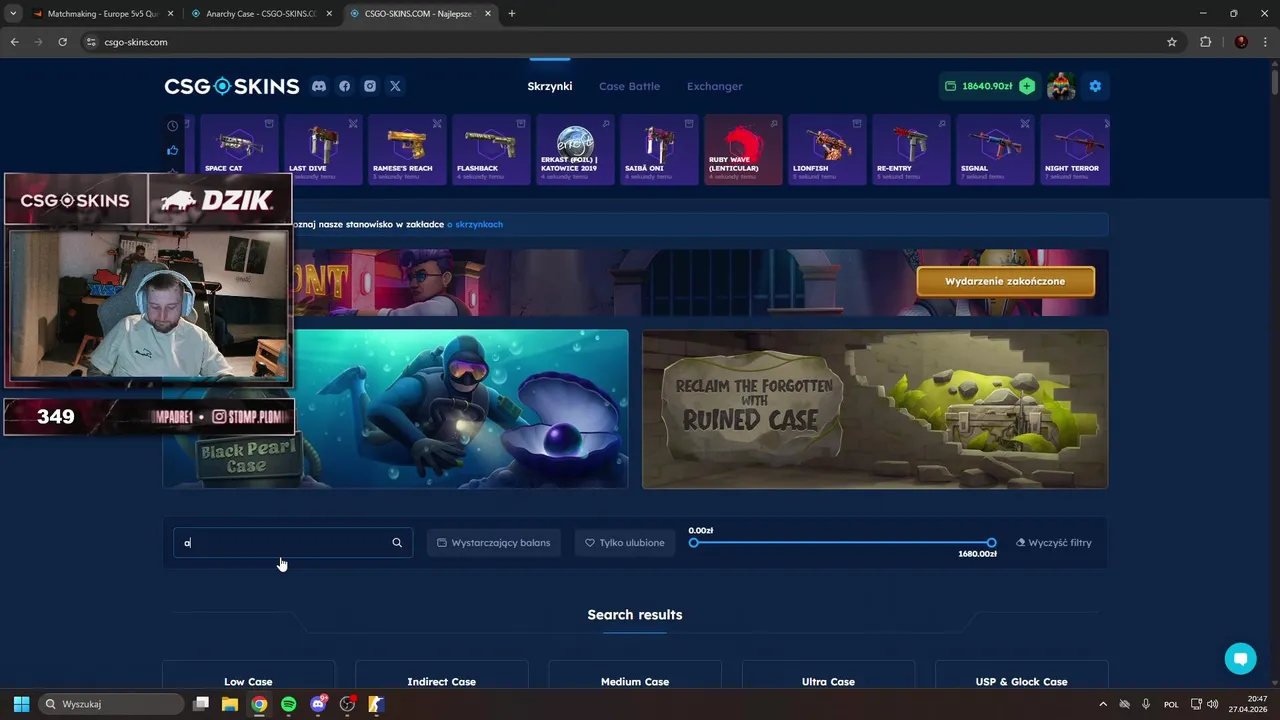The image size is (1280, 720).
Task: Open volume control in system tray
Action: [x=1213, y=704]
